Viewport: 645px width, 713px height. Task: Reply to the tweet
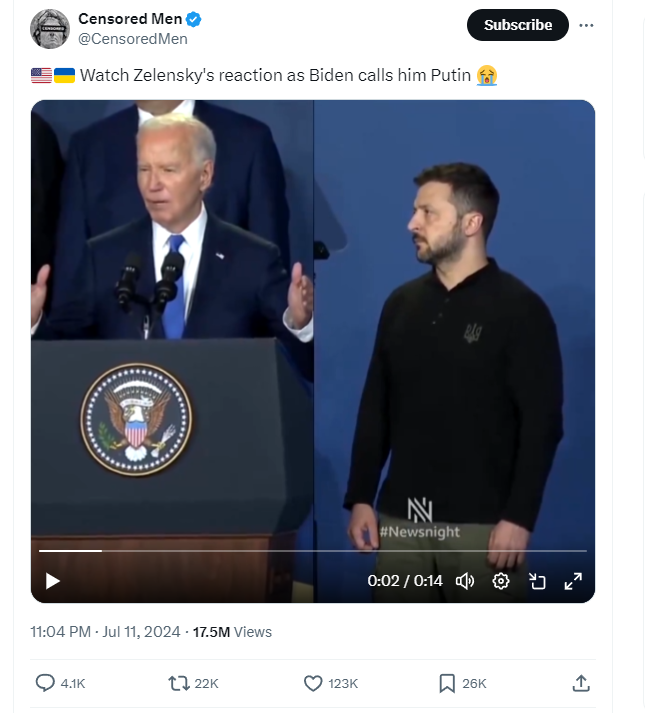pyautogui.click(x=46, y=683)
